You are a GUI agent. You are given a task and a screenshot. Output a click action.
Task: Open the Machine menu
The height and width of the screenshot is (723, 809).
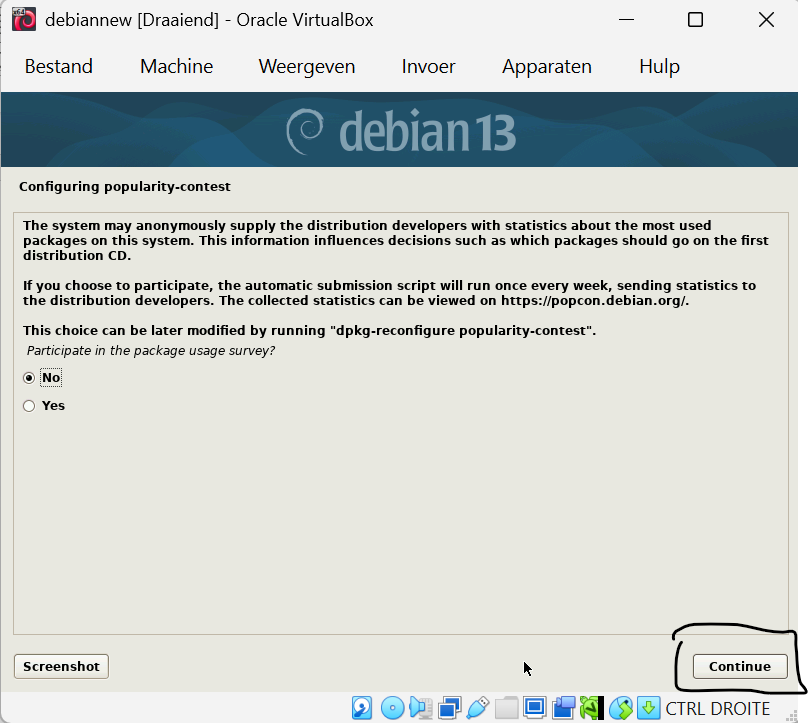[176, 66]
